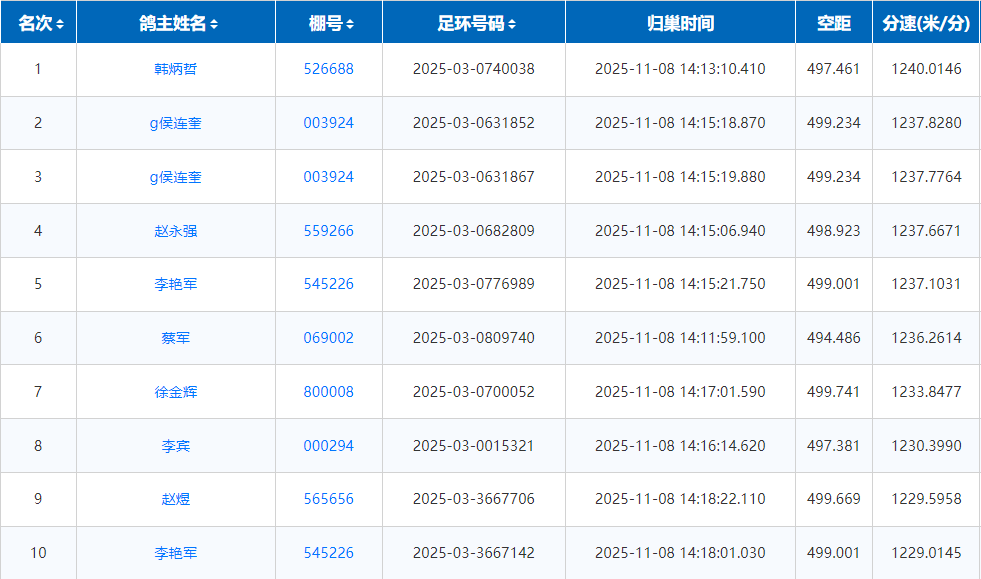Screen dimensions: 981x579
Task: Click ring number 2025-03-0740038 cell
Action: 473,69
